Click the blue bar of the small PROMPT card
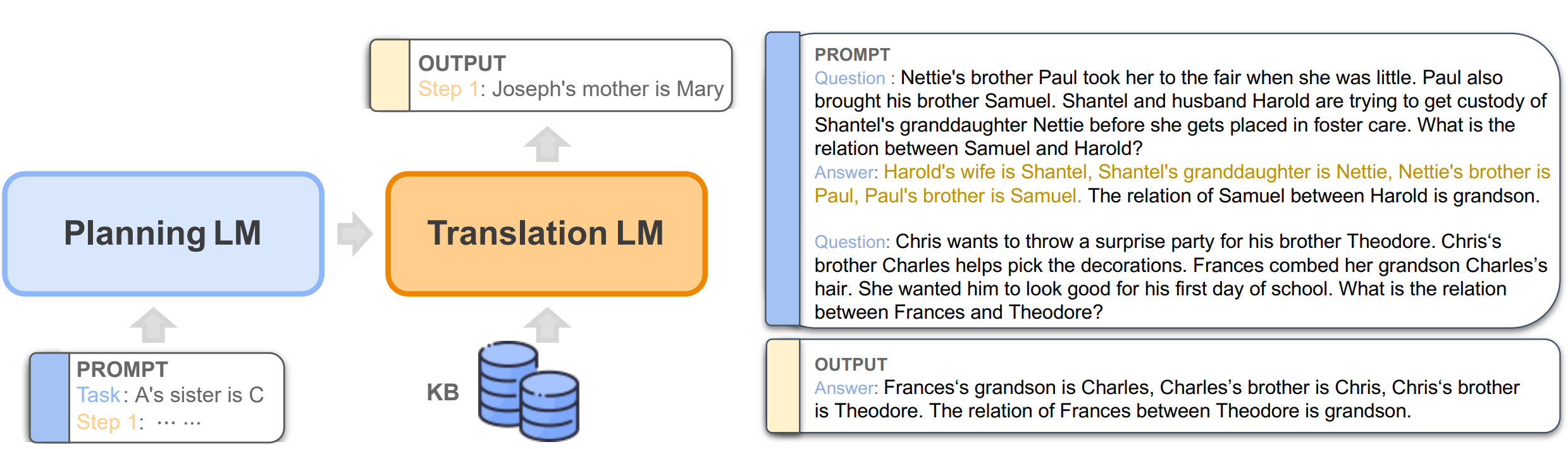1568x449 pixels. [x=50, y=398]
